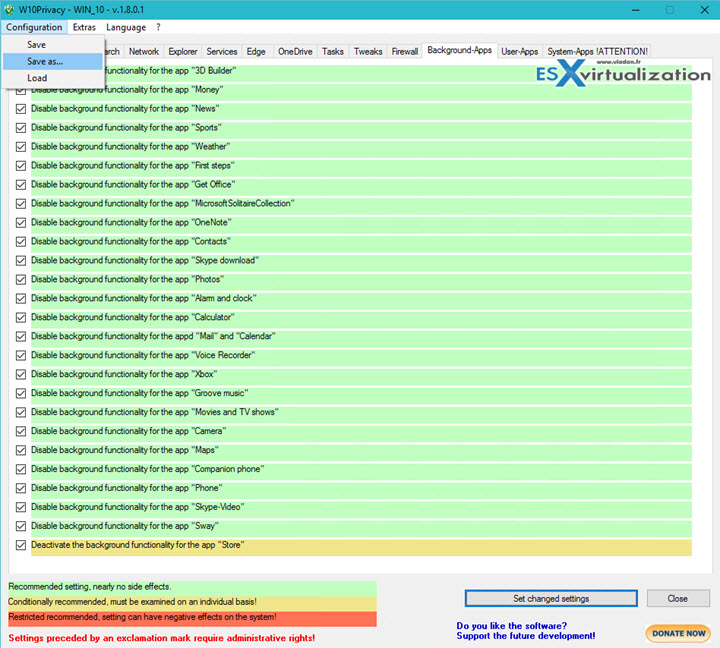
Task: Toggle the Store background functionality checkbox
Action: pyautogui.click(x=21, y=545)
